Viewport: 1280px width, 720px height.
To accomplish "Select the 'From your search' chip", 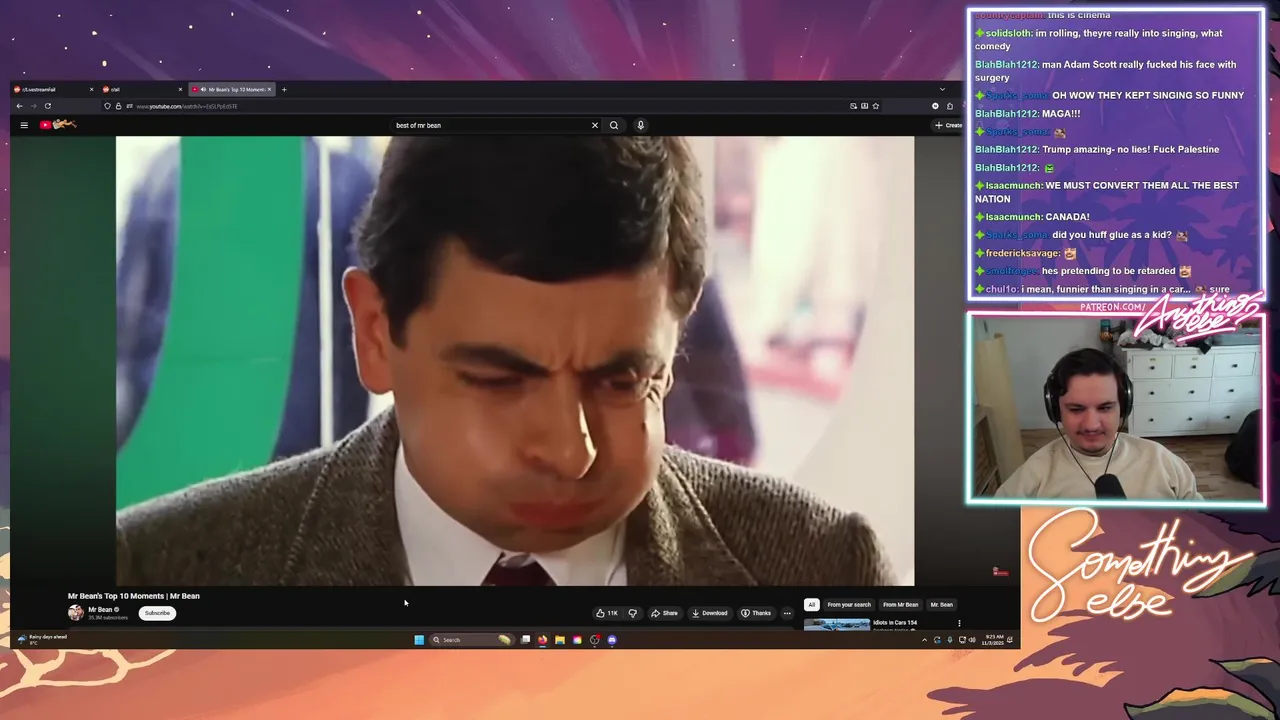I will (849, 604).
